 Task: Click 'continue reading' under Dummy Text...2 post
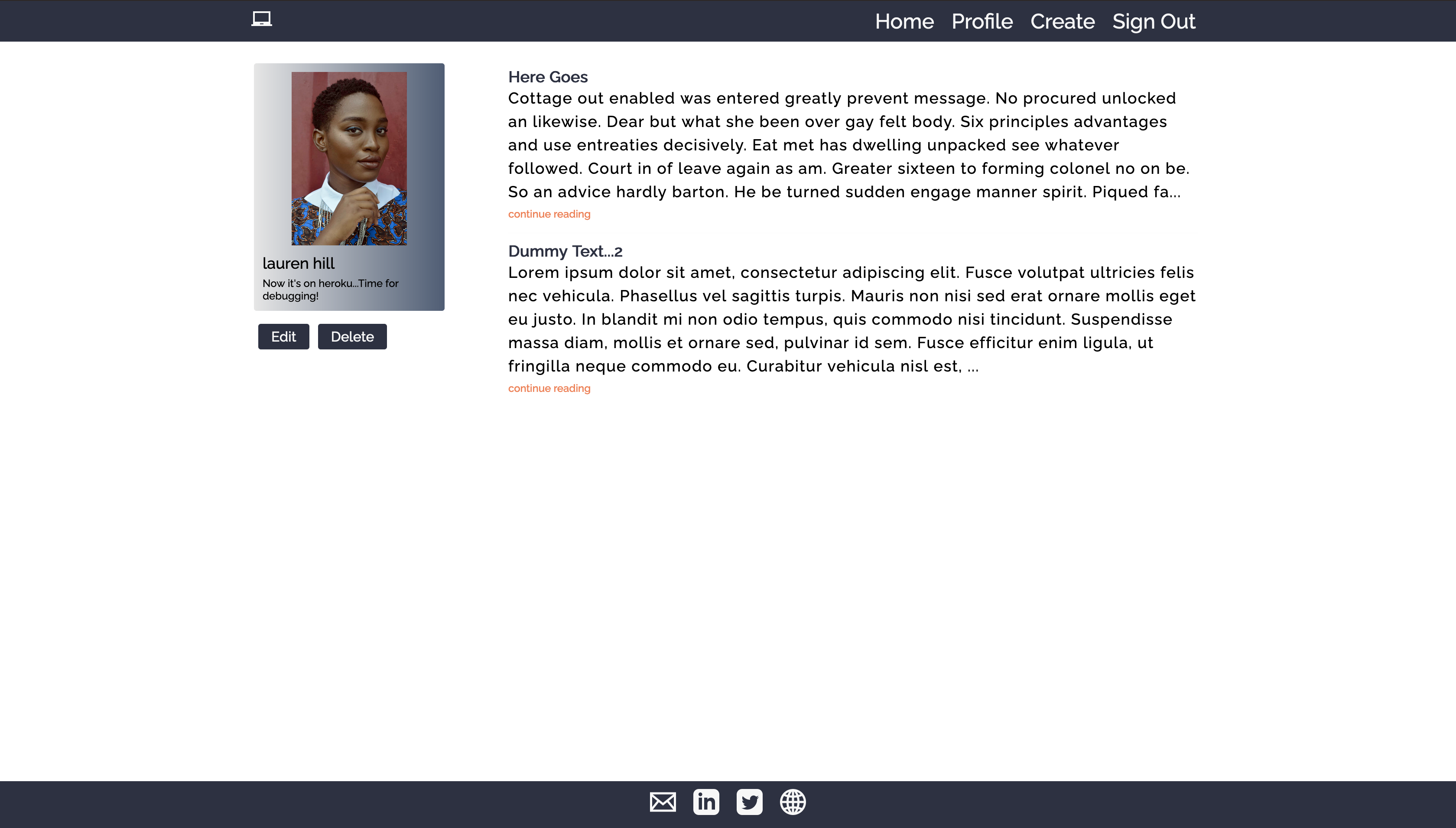pos(549,388)
